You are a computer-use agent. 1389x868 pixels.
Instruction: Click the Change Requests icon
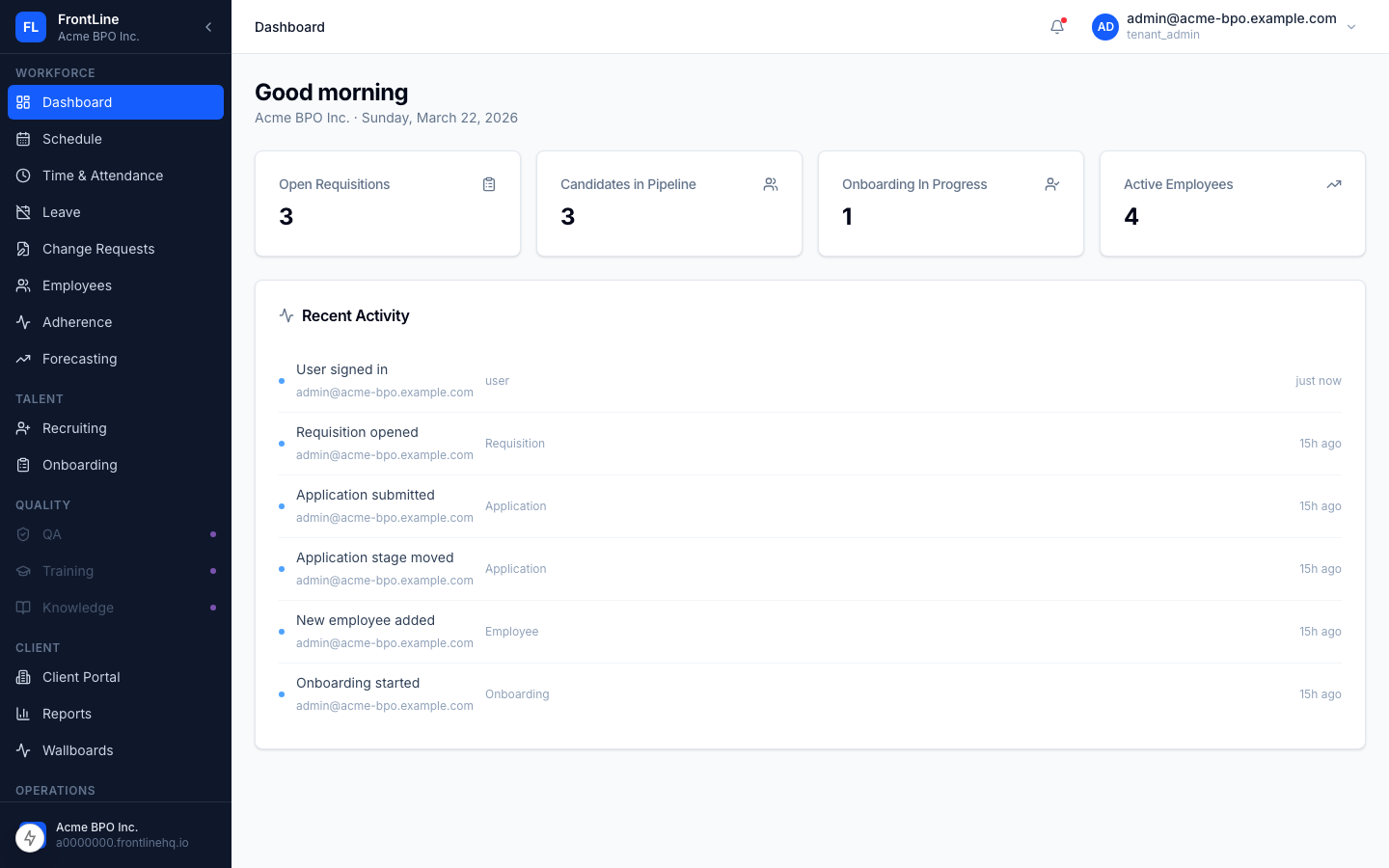click(x=23, y=249)
